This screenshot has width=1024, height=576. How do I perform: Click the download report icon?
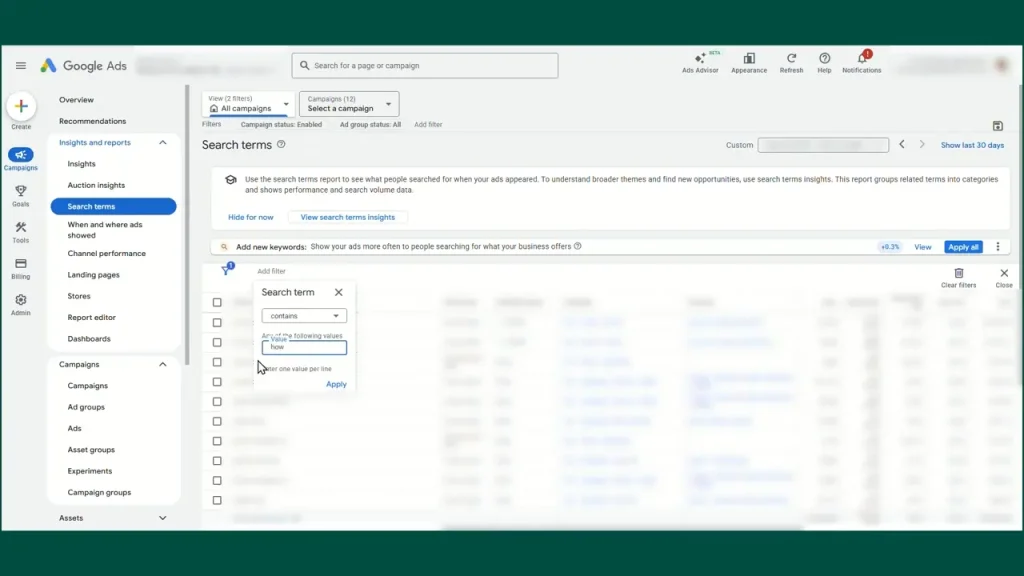[x=997, y=126]
